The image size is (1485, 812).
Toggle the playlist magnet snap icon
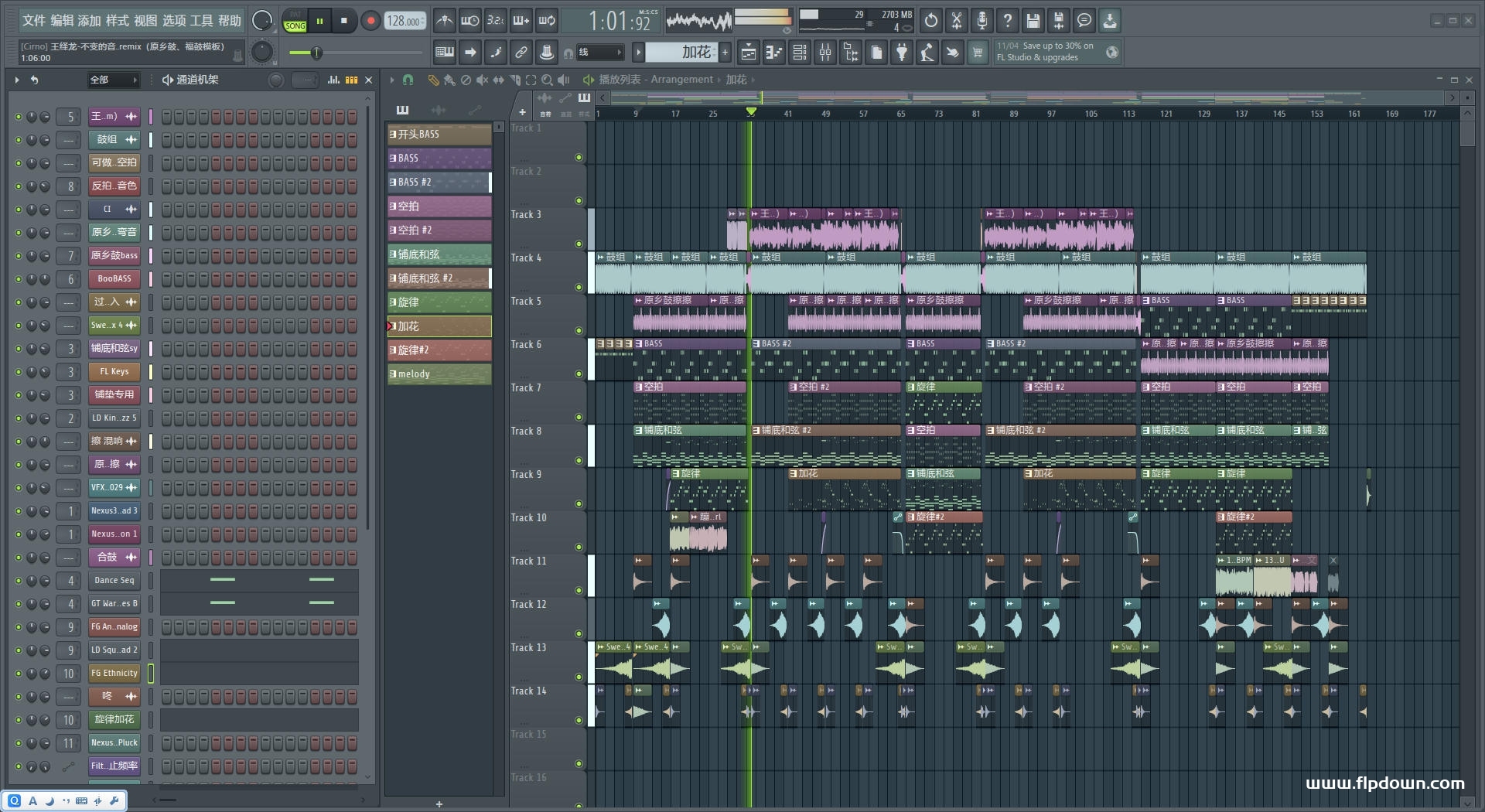(x=408, y=80)
